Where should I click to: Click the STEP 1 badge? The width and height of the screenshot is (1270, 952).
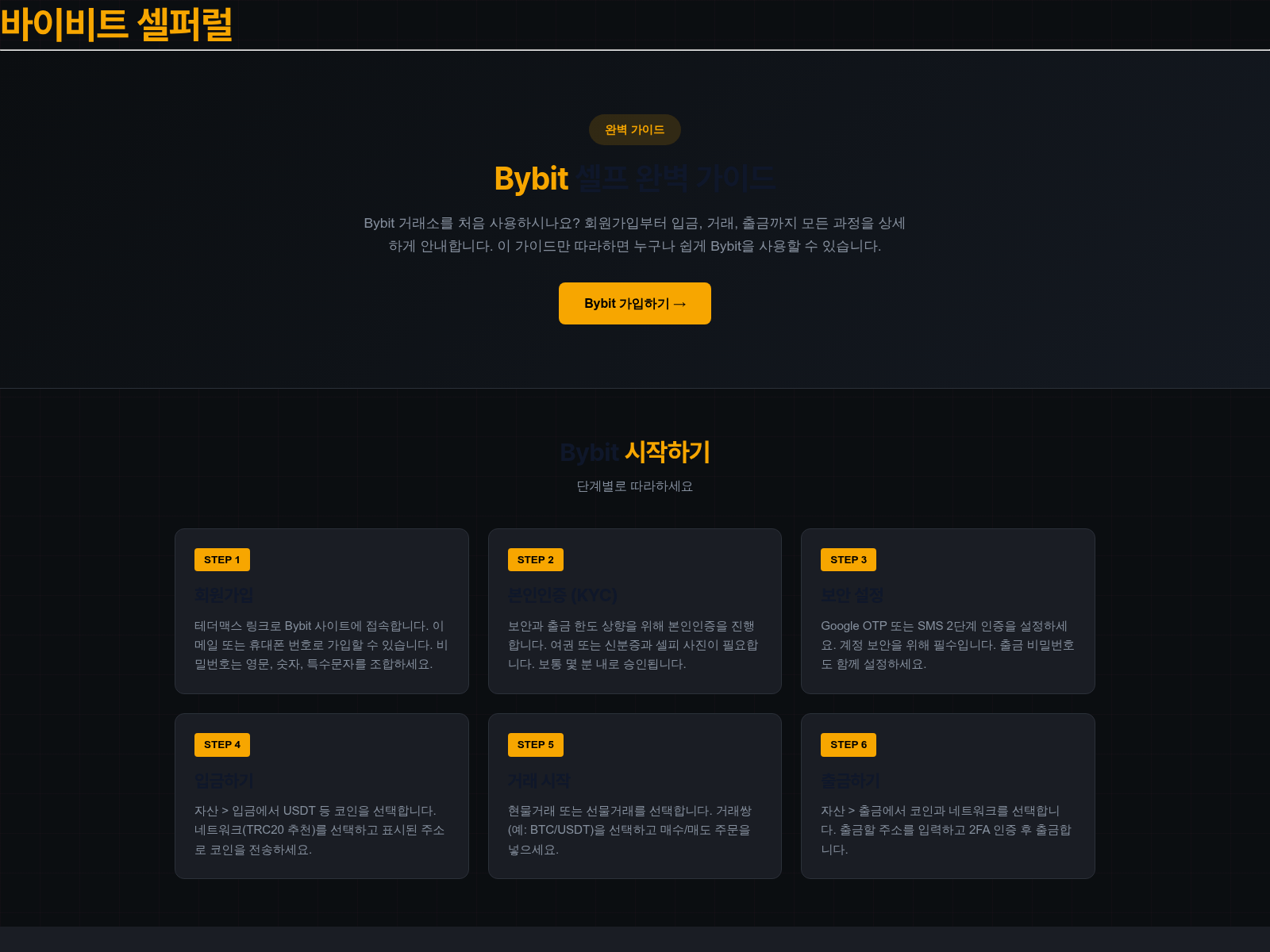(222, 559)
